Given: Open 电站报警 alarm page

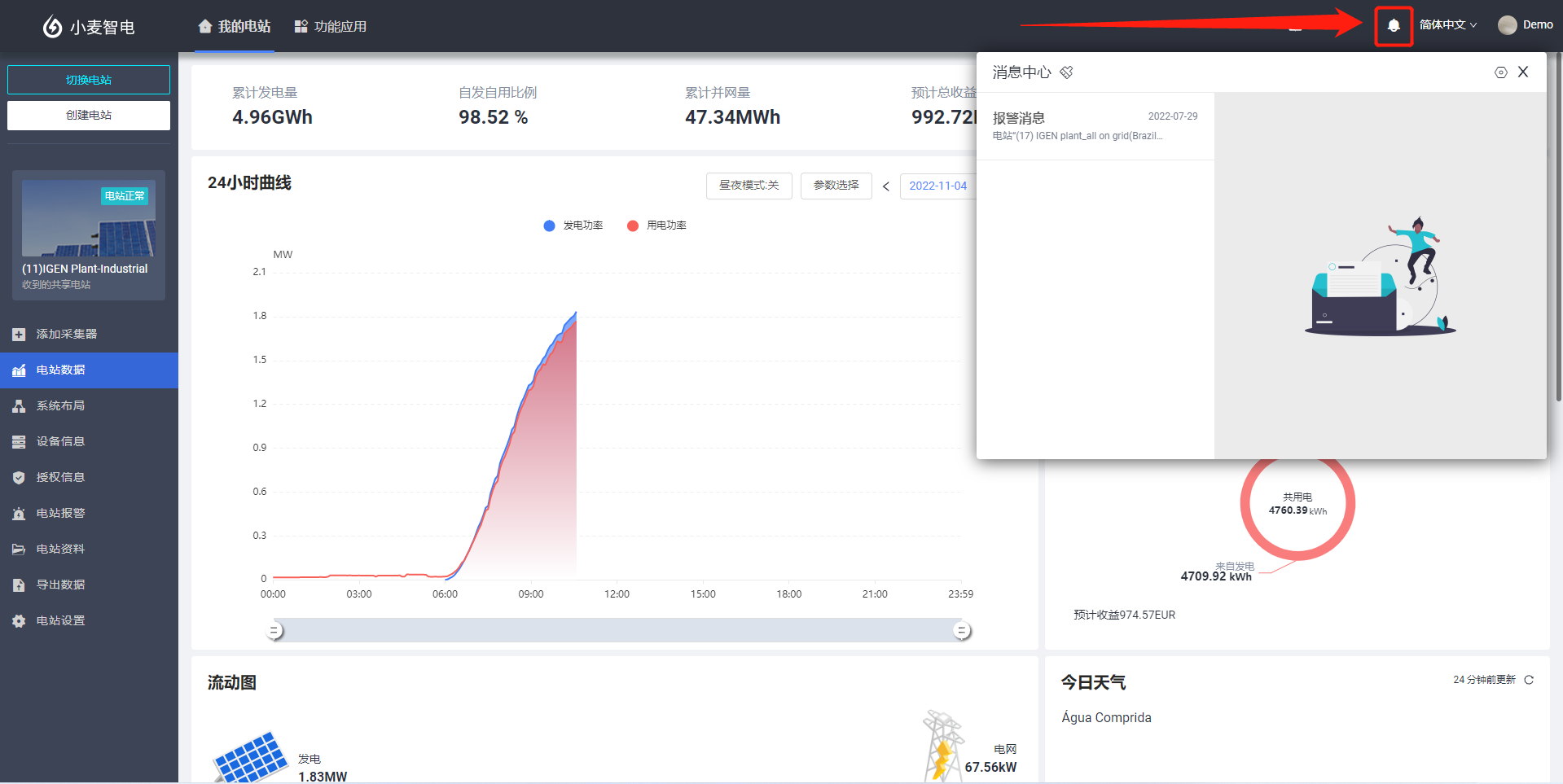Looking at the screenshot, I should click(60, 513).
